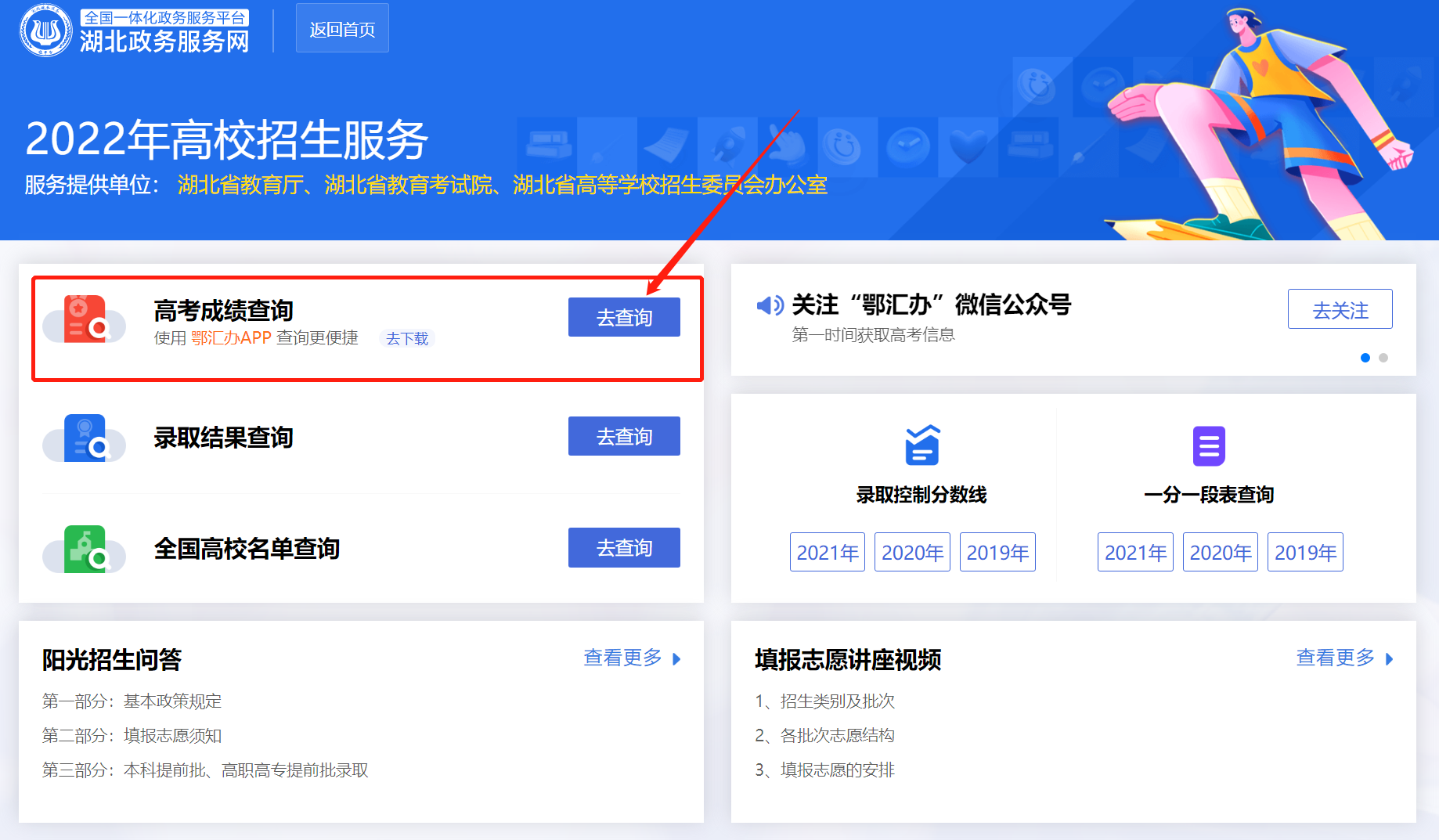Select first carousel dot in WeChat banner
The width and height of the screenshot is (1439, 840).
pos(1365,358)
